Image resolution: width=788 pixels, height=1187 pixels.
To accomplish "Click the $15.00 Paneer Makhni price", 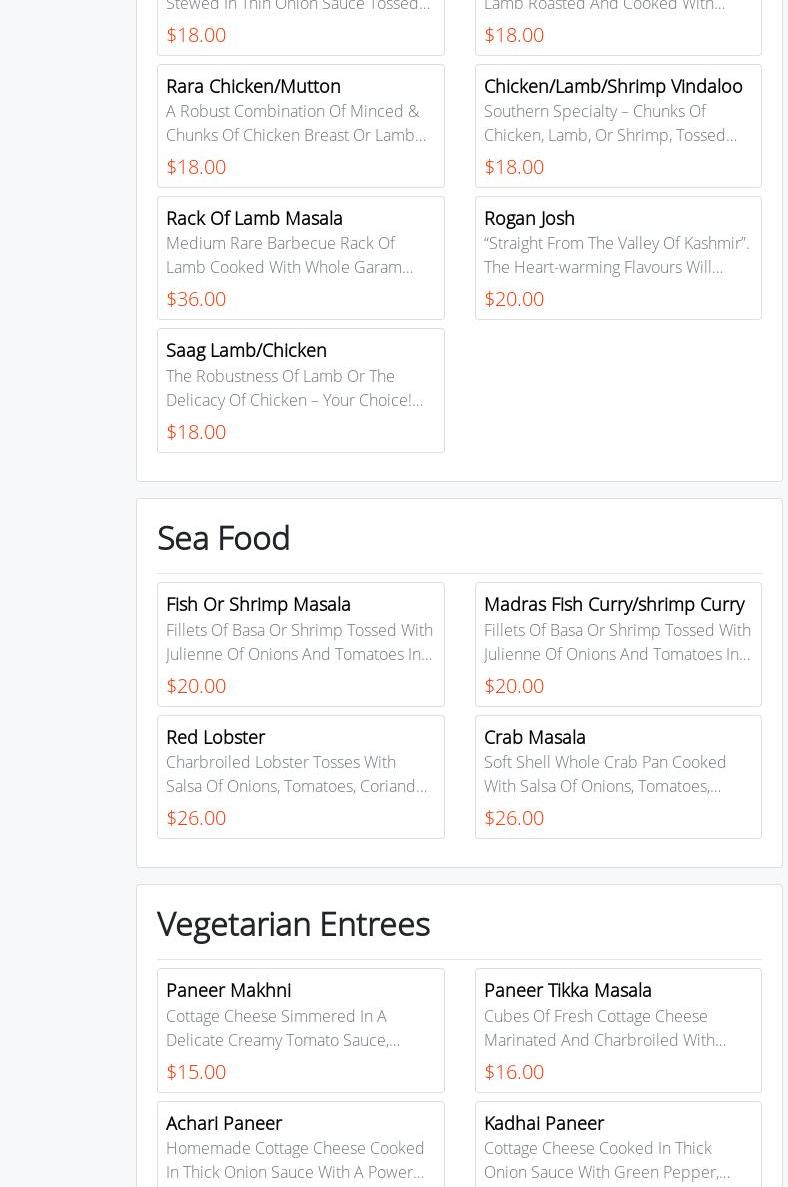I will 196,1072.
